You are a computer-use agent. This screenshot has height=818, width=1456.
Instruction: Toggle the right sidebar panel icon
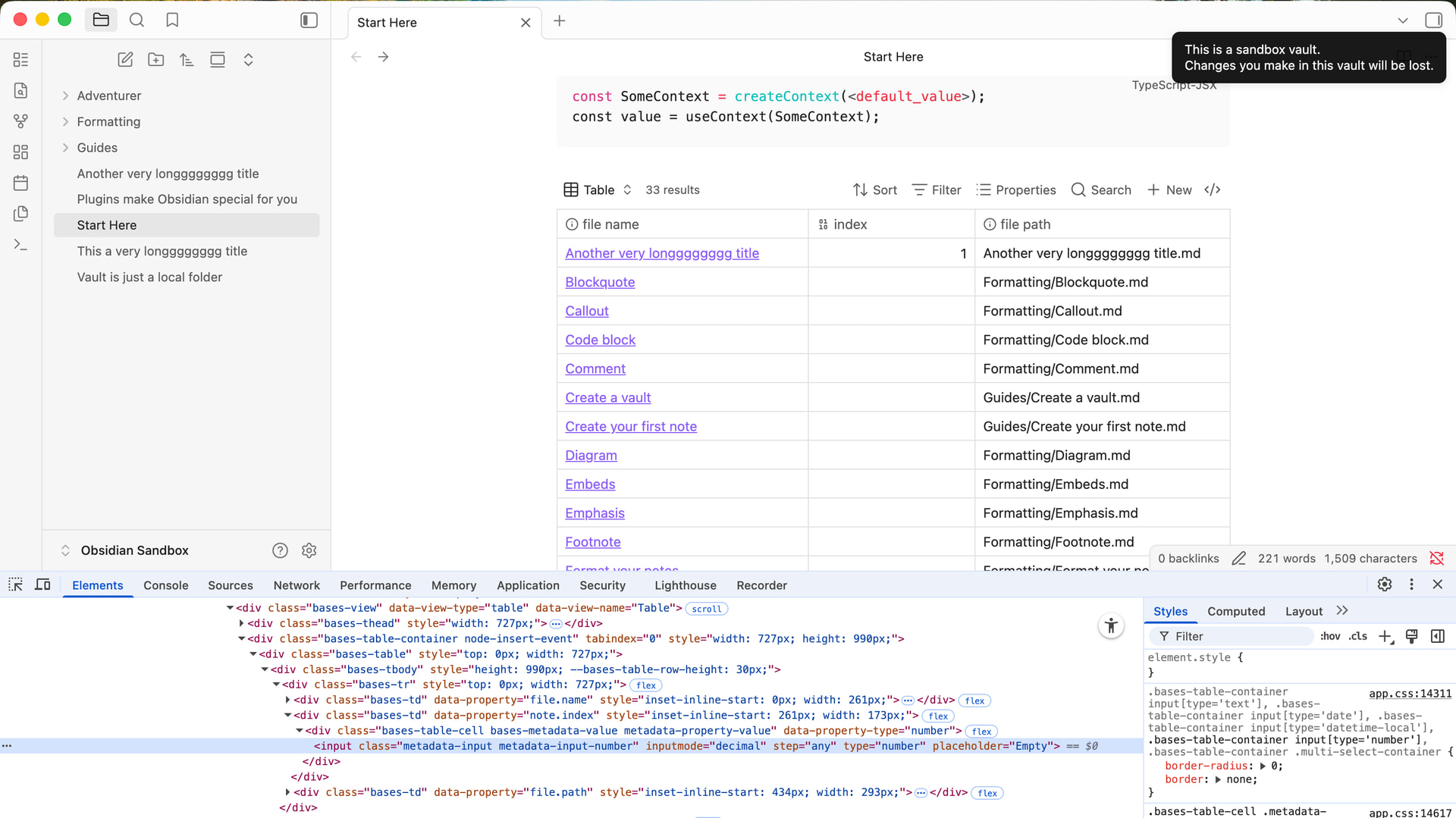[1433, 20]
